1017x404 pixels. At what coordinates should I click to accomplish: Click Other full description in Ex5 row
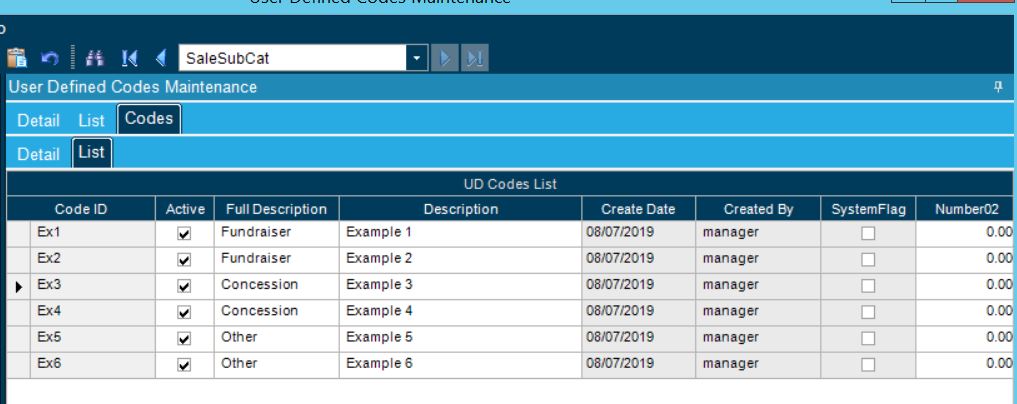276,339
